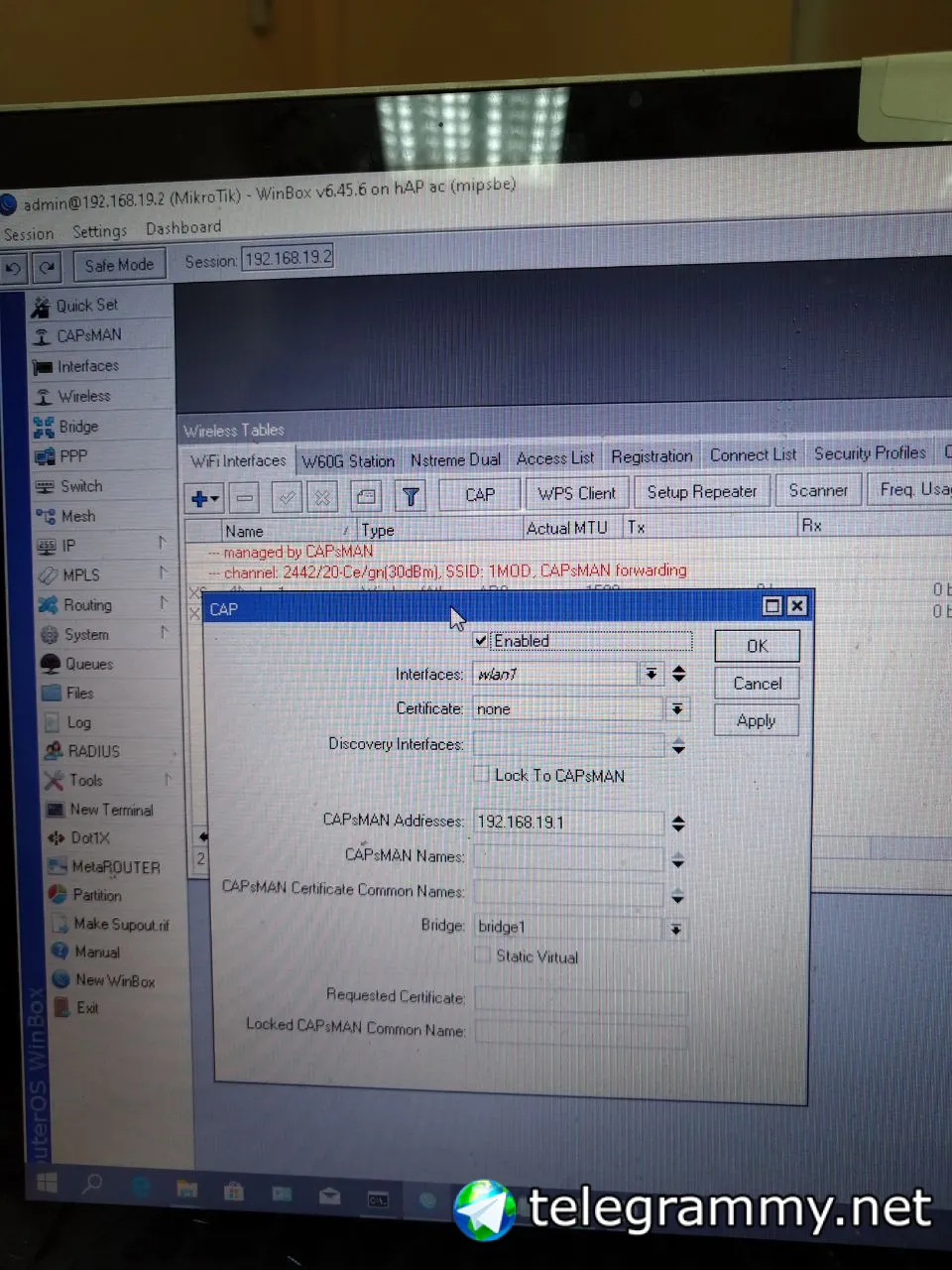The width and height of the screenshot is (952, 1270).
Task: Click the remove (minus) toolbar button
Action: click(246, 498)
